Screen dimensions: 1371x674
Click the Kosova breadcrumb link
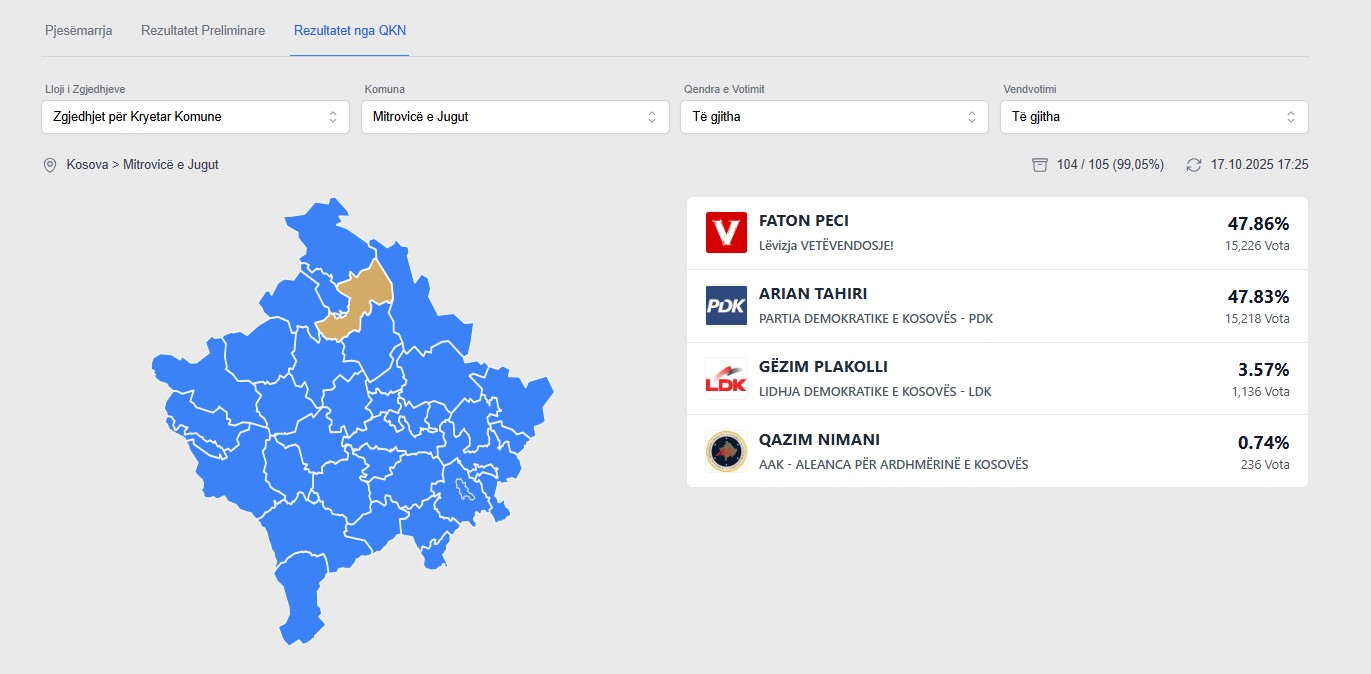pyautogui.click(x=87, y=165)
